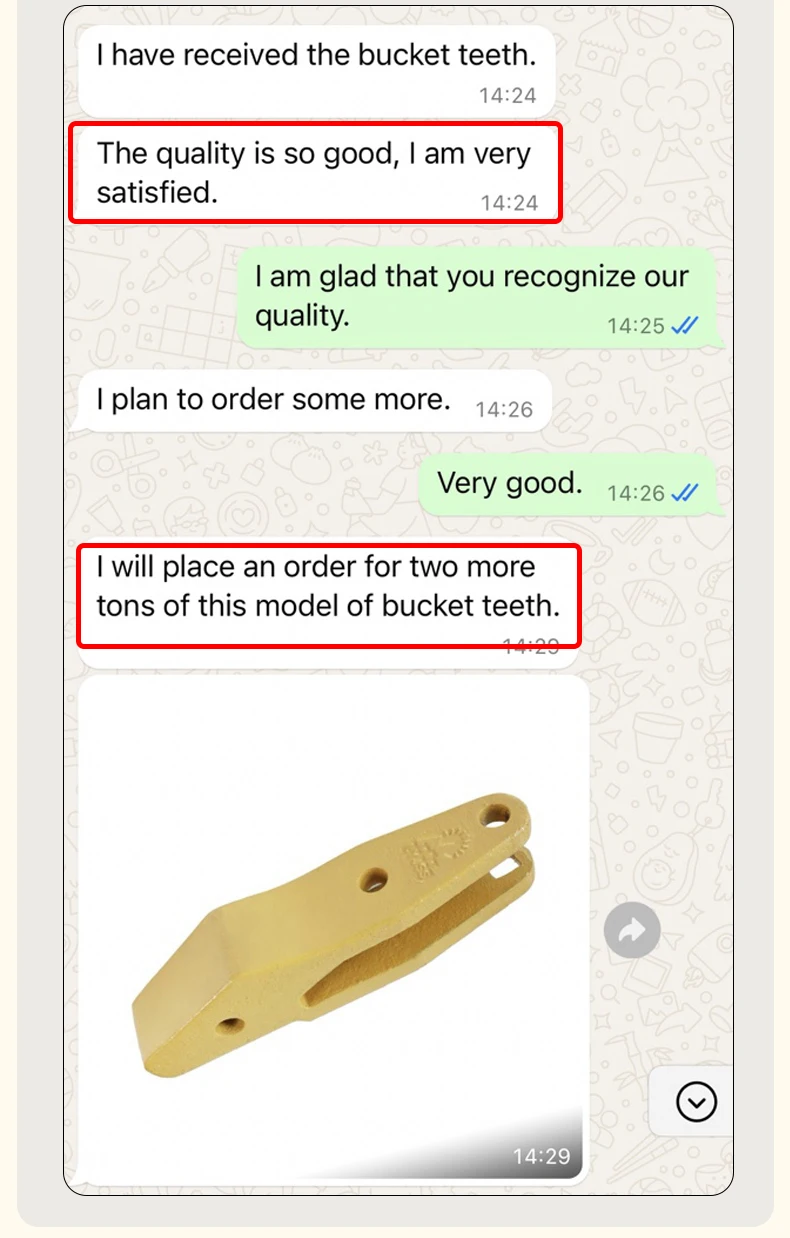Click the word 'satisfied.' in the highlighted message
790x1238 pixels.
click(x=157, y=192)
